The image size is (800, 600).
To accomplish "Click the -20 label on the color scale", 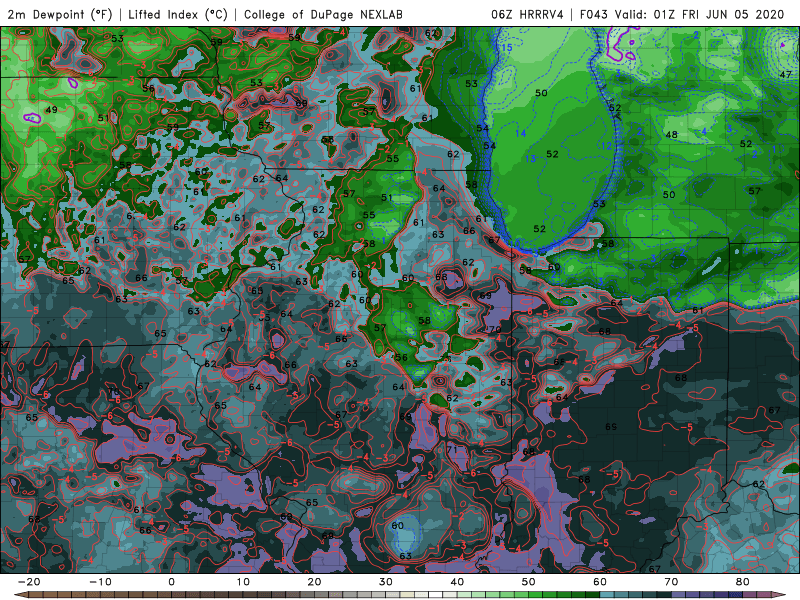I will (x=29, y=582).
